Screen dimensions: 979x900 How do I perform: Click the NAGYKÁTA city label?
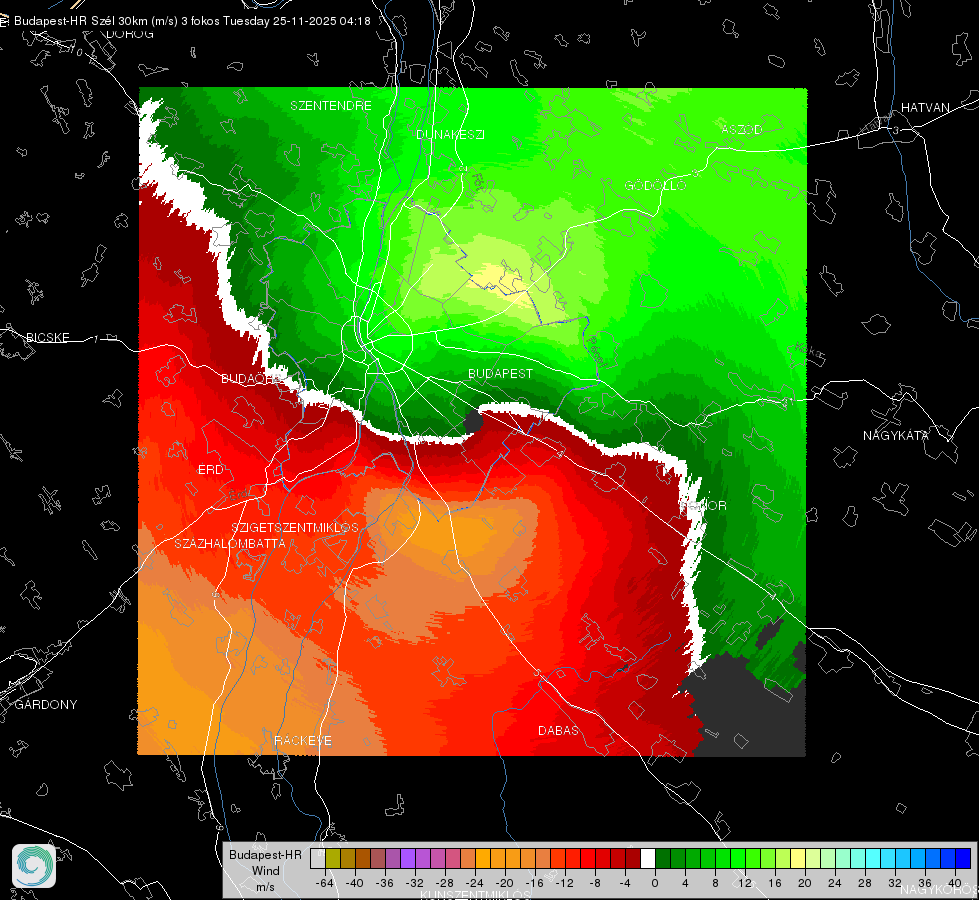pyautogui.click(x=895, y=436)
